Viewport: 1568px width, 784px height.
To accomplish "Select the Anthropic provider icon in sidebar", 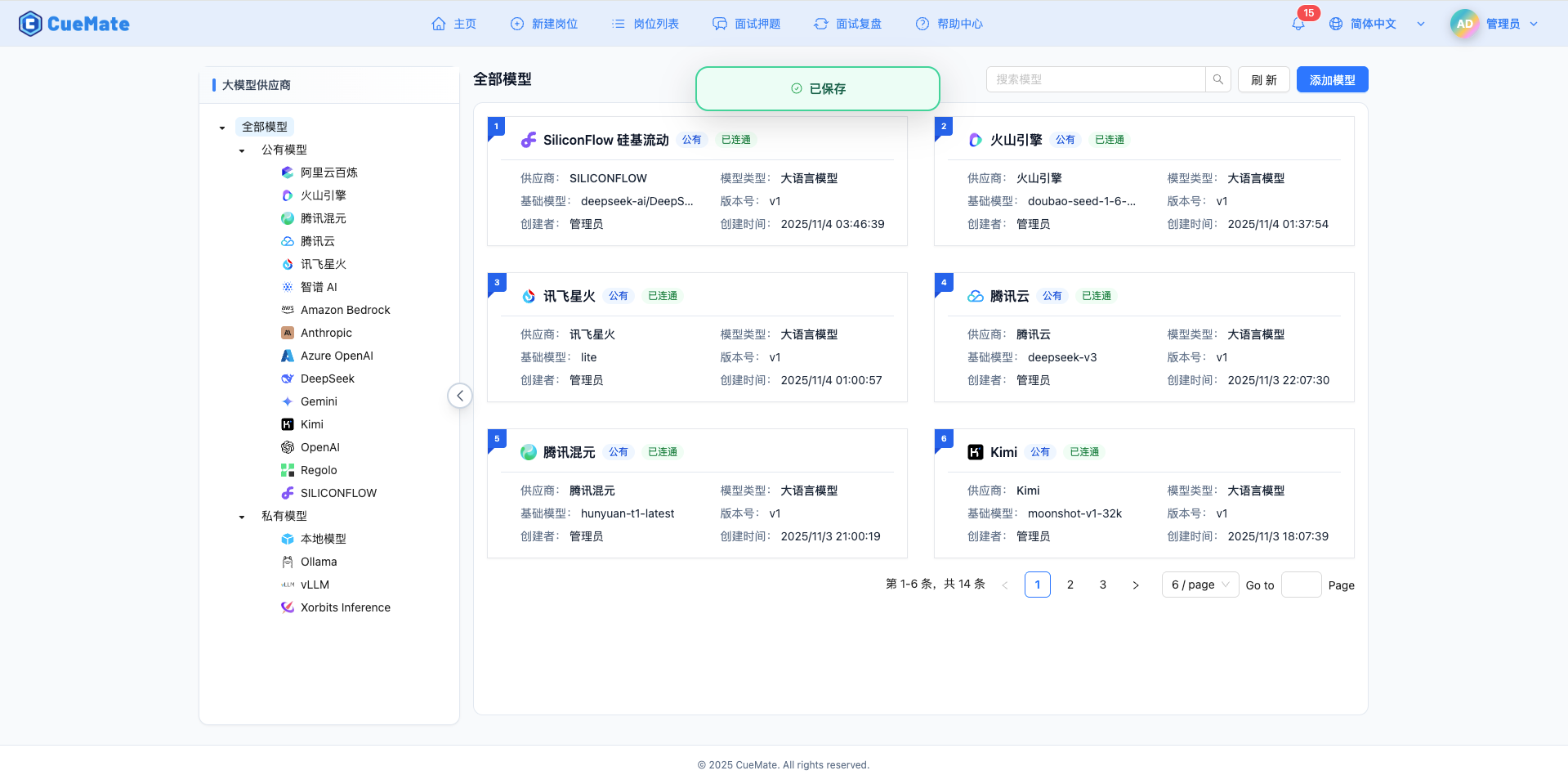I will click(287, 333).
